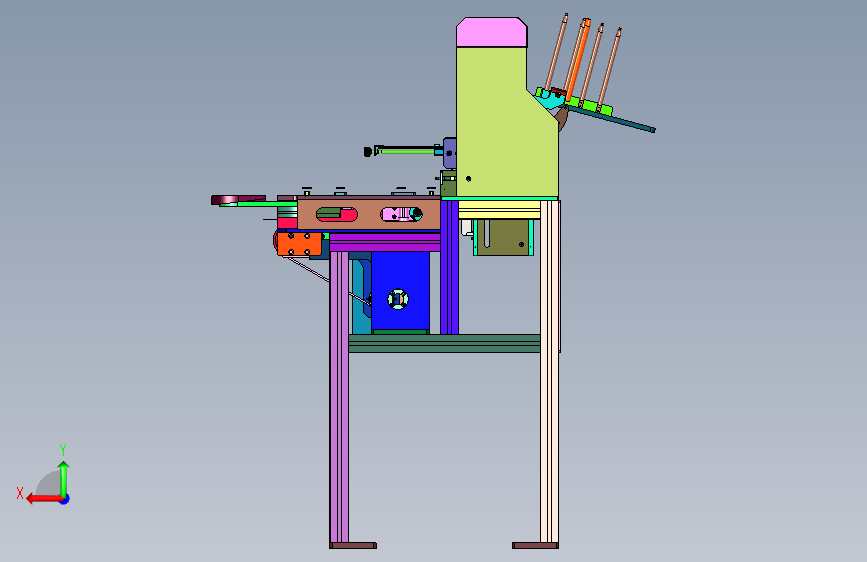Pick the bright orange rod on the rack
Image resolution: width=867 pixels, height=562 pixels.
click(578, 59)
